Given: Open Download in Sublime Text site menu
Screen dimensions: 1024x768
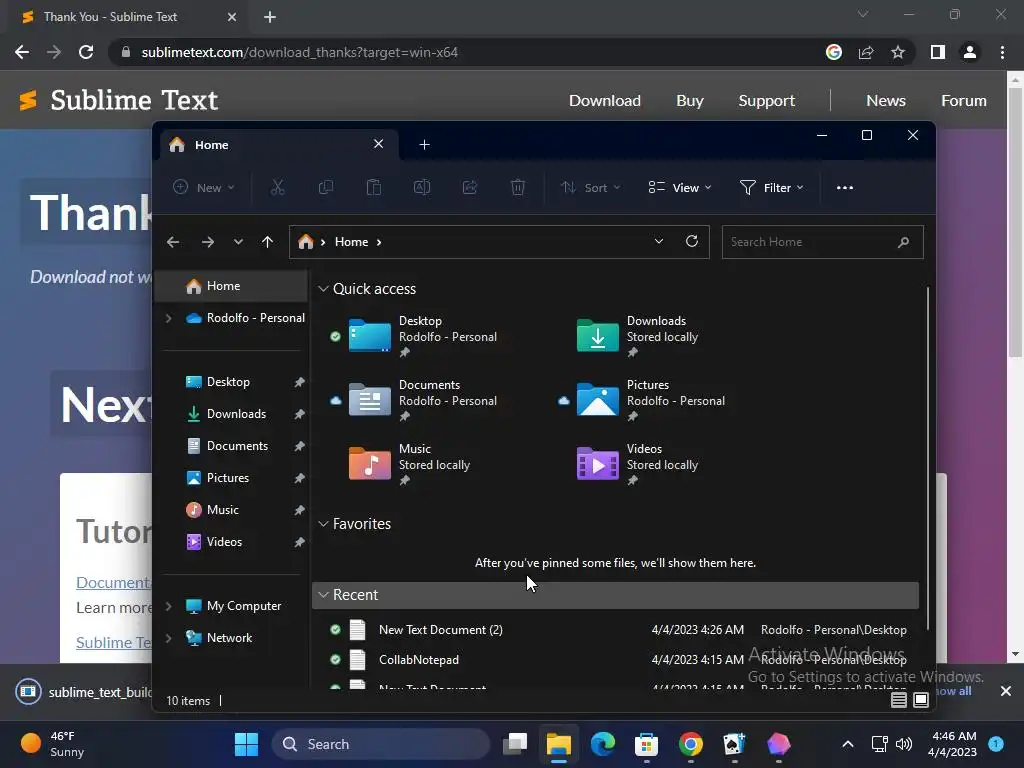Looking at the screenshot, I should point(605,101).
